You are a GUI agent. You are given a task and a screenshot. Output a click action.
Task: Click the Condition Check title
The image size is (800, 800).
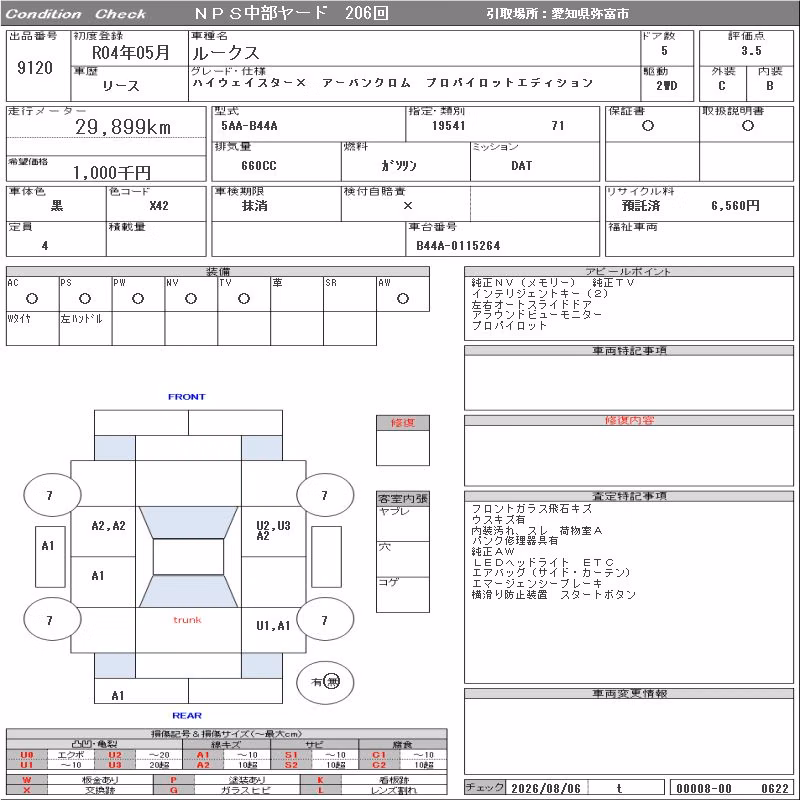click(76, 14)
